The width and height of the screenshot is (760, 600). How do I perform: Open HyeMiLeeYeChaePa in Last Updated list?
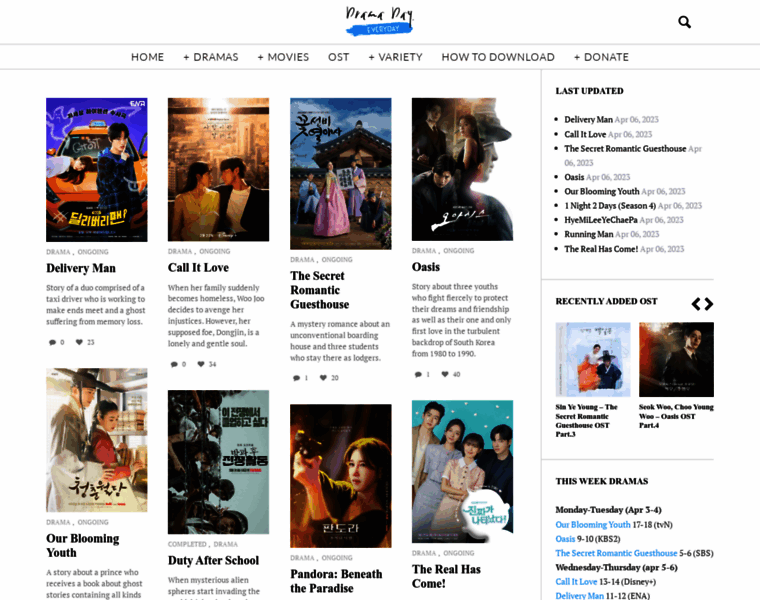pos(601,220)
